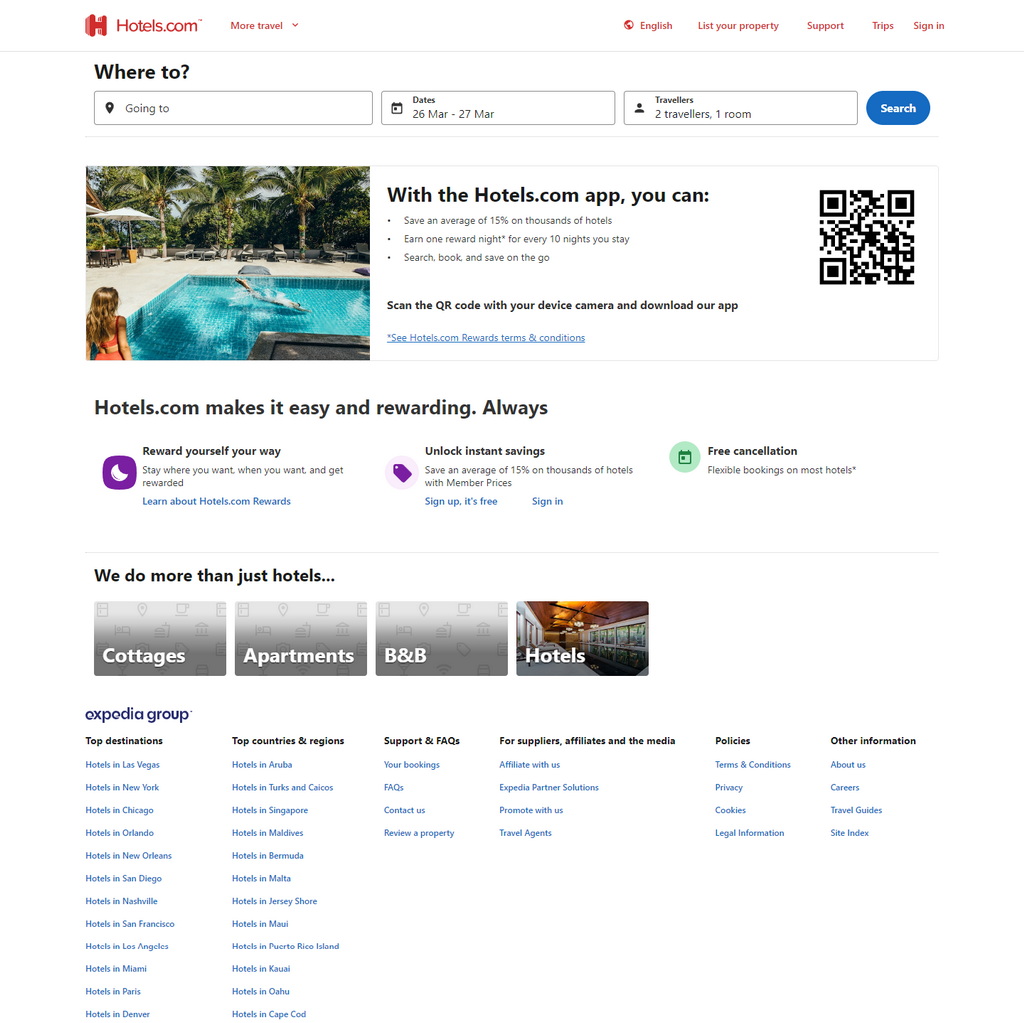Select the B&B category tile
The height and width of the screenshot is (1023, 1024).
tap(441, 638)
